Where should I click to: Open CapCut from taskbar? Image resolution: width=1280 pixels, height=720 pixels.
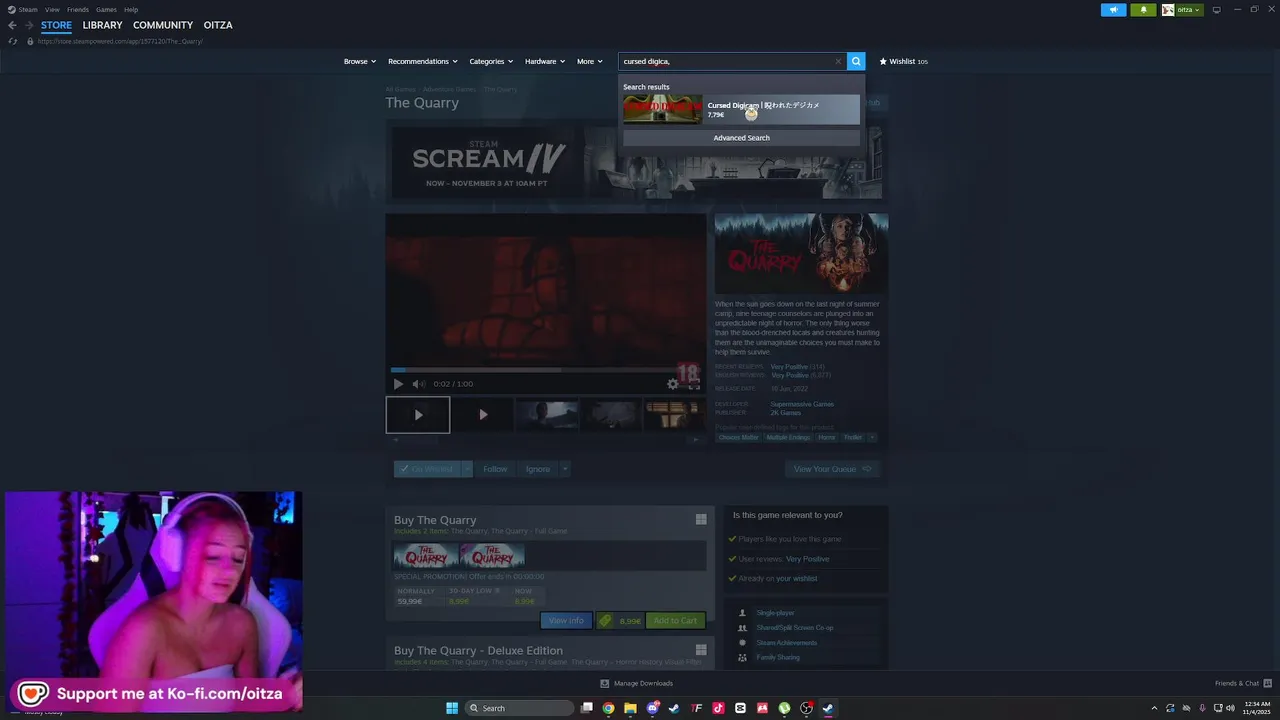(740, 708)
